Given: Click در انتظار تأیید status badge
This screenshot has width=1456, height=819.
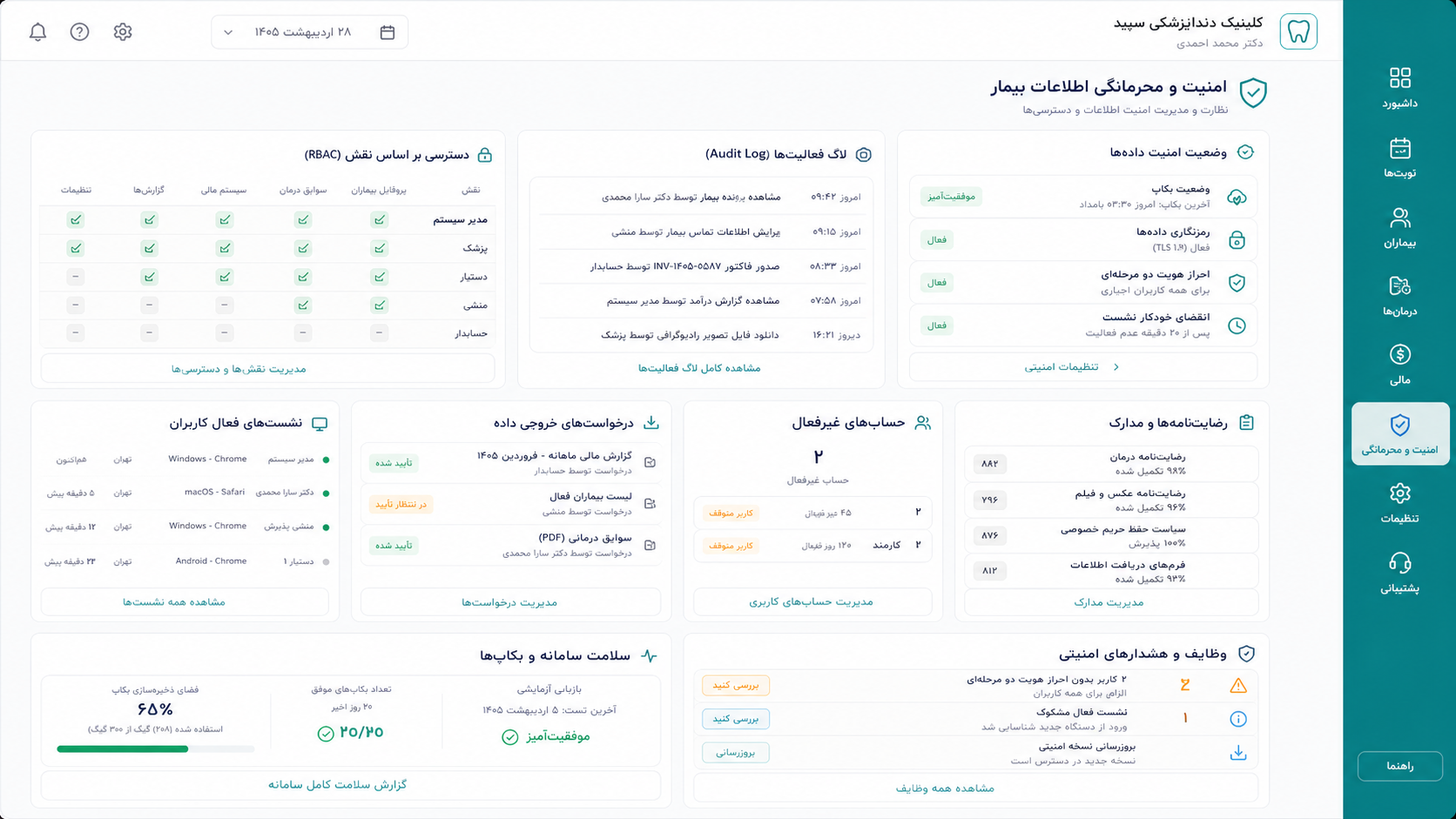Looking at the screenshot, I should [x=401, y=504].
